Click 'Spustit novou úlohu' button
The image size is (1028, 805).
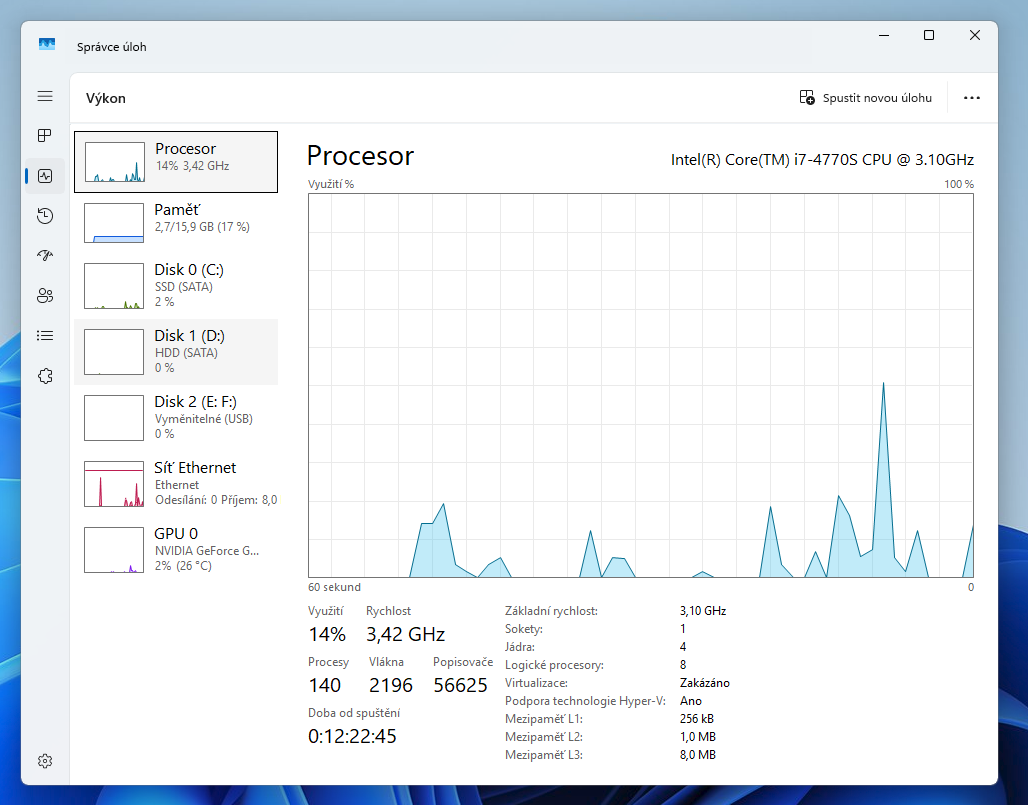click(866, 98)
